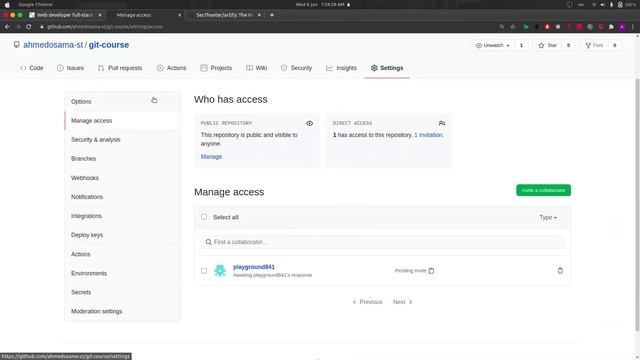Switch to the Actions repository tab
The image size is (640, 360).
[172, 68]
